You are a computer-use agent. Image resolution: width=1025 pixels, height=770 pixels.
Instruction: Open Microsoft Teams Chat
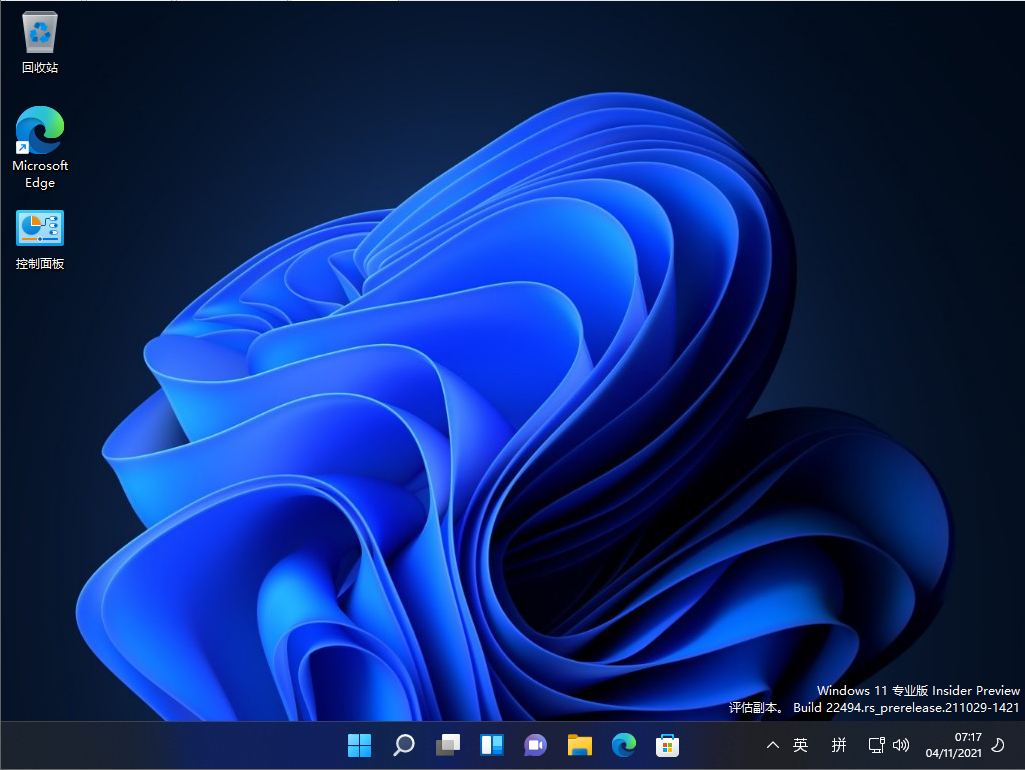[x=535, y=745]
